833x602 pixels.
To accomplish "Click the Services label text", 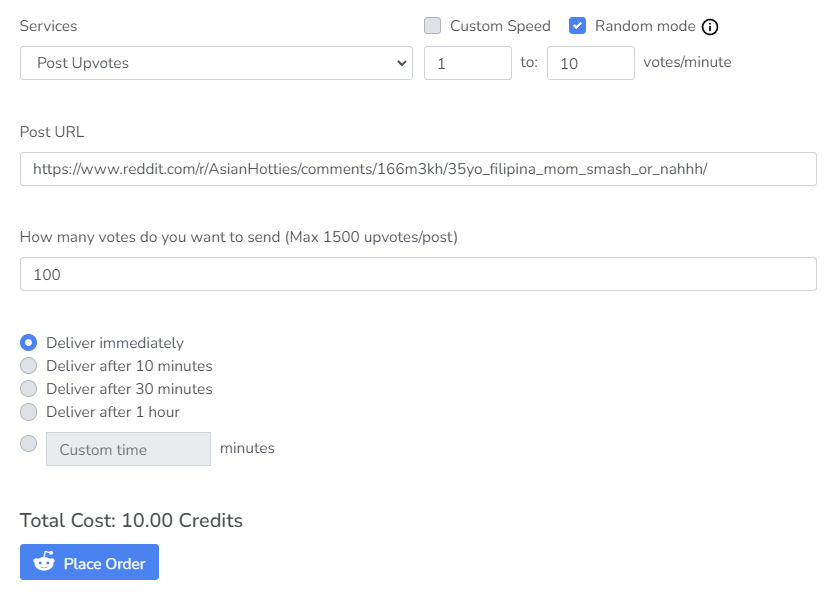I will (48, 26).
